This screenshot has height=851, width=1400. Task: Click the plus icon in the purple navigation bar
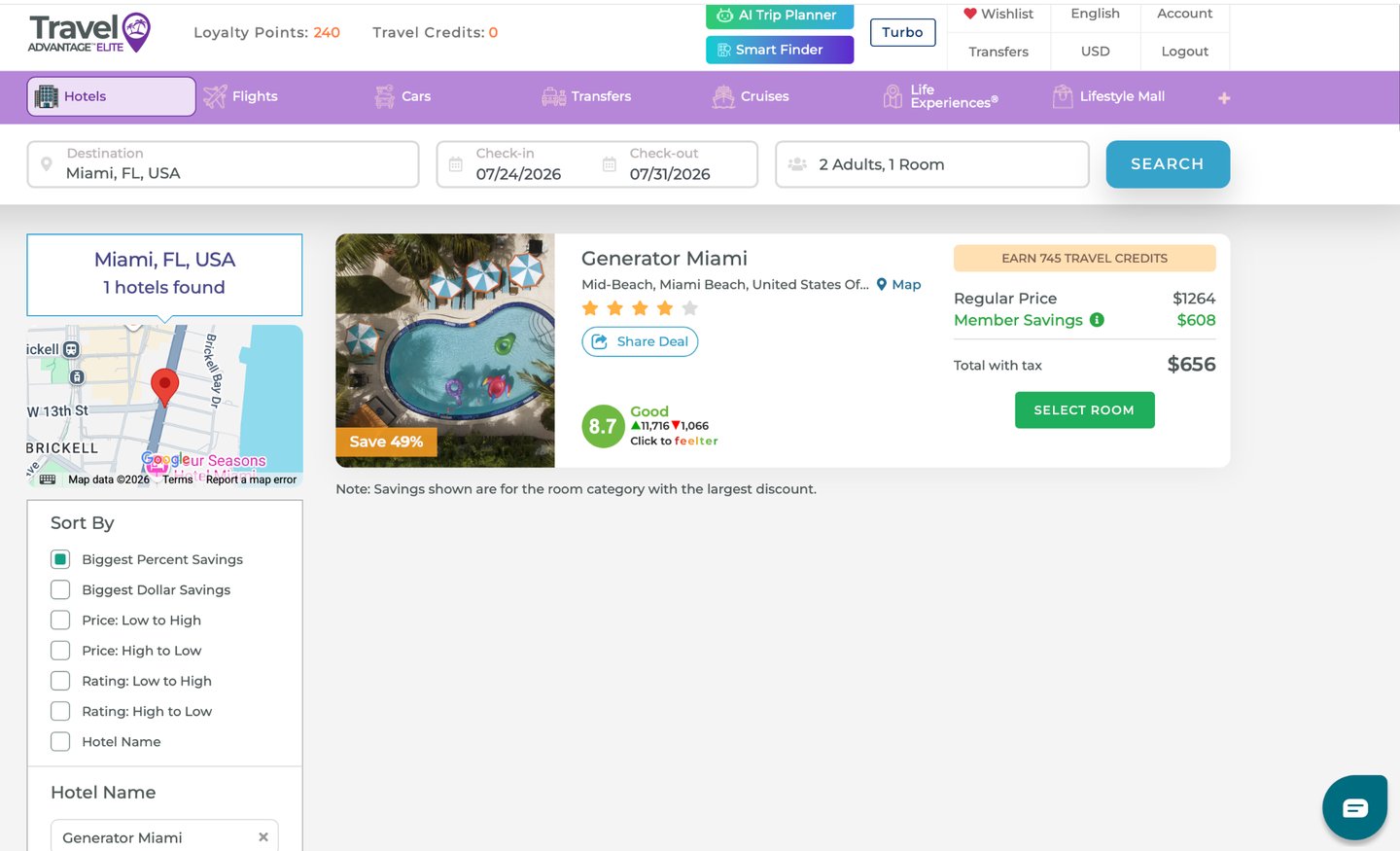[x=1224, y=97]
